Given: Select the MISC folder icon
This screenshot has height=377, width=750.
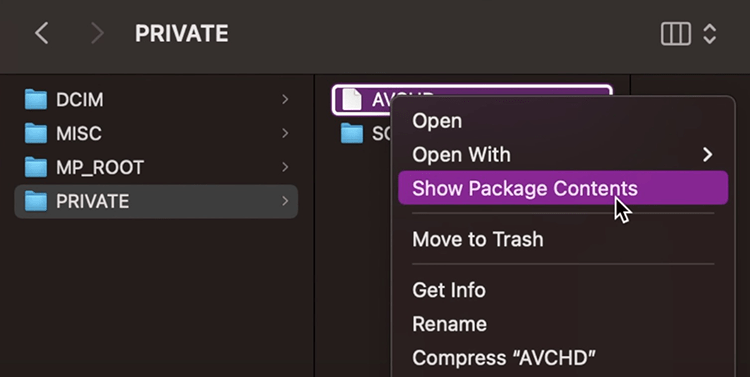Looking at the screenshot, I should point(36,133).
